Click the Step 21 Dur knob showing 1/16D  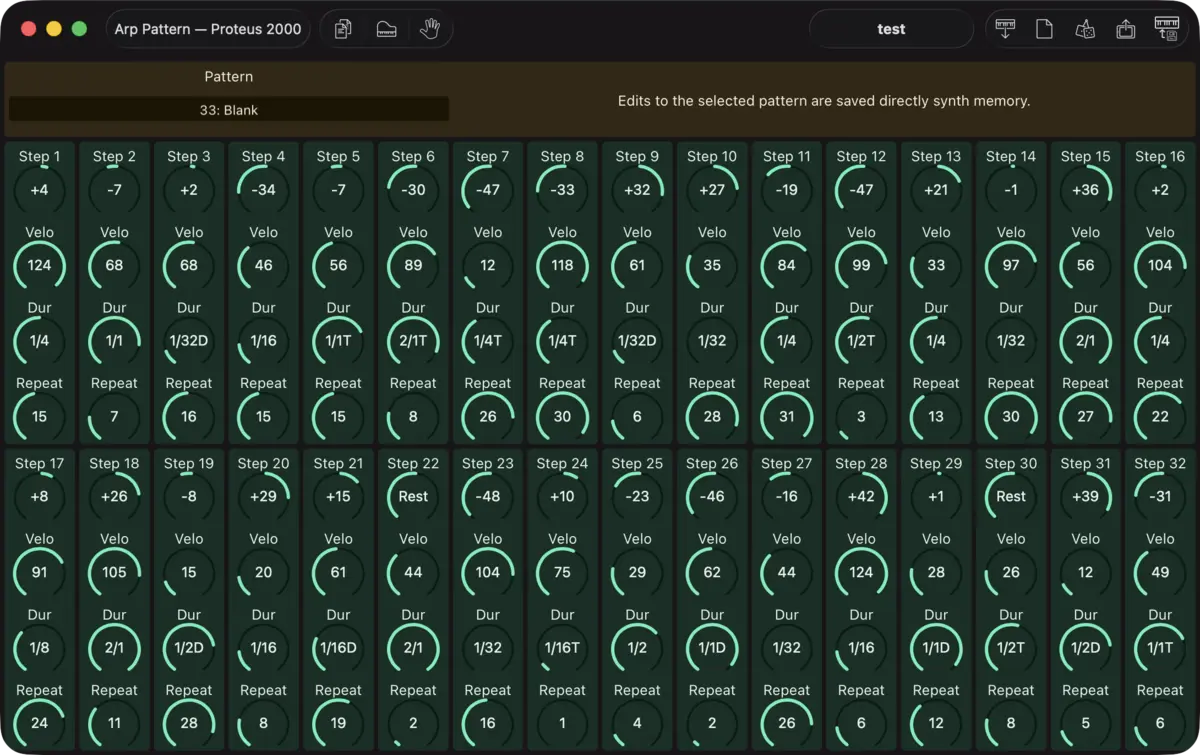tap(338, 648)
